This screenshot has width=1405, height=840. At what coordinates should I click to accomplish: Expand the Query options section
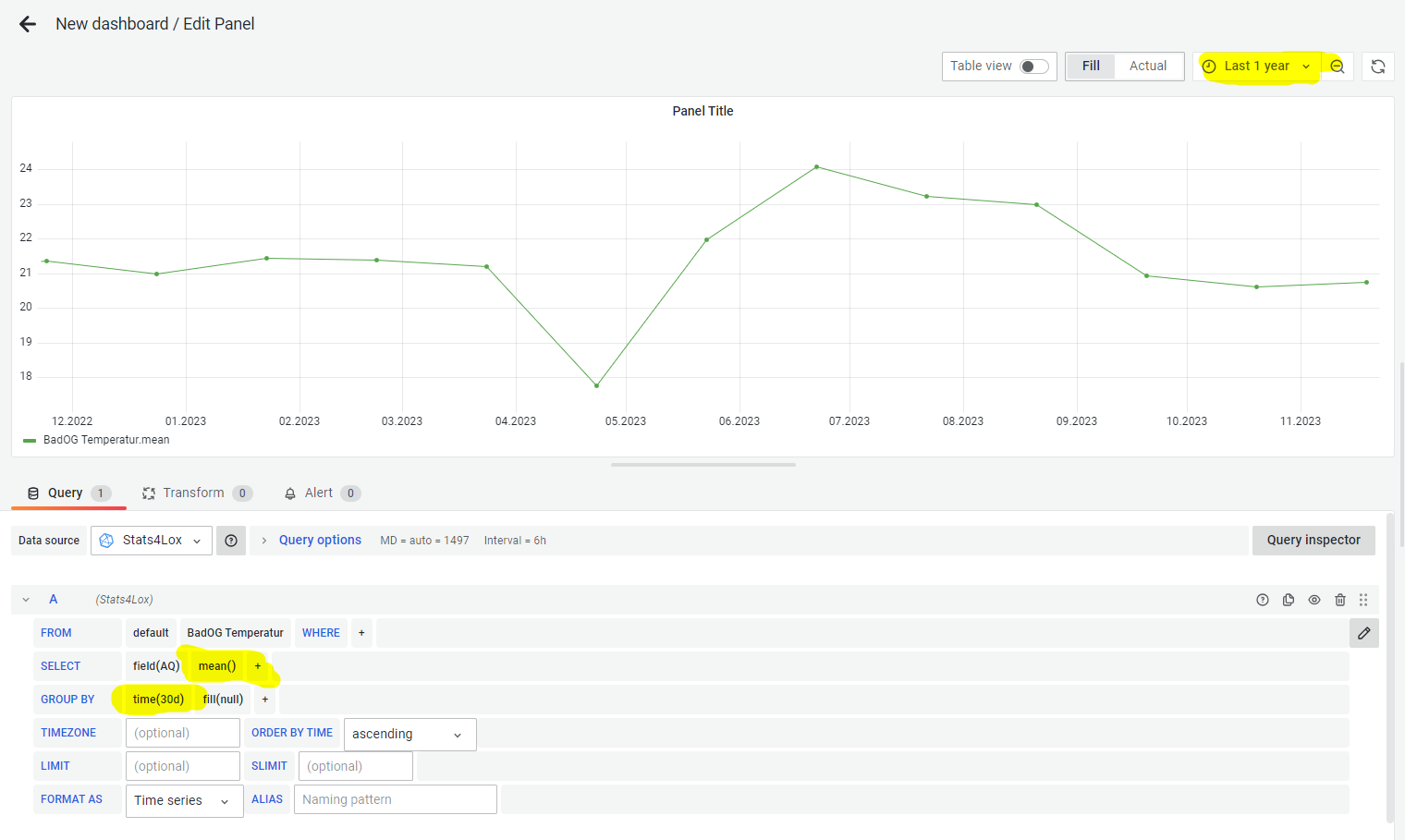pyautogui.click(x=320, y=541)
